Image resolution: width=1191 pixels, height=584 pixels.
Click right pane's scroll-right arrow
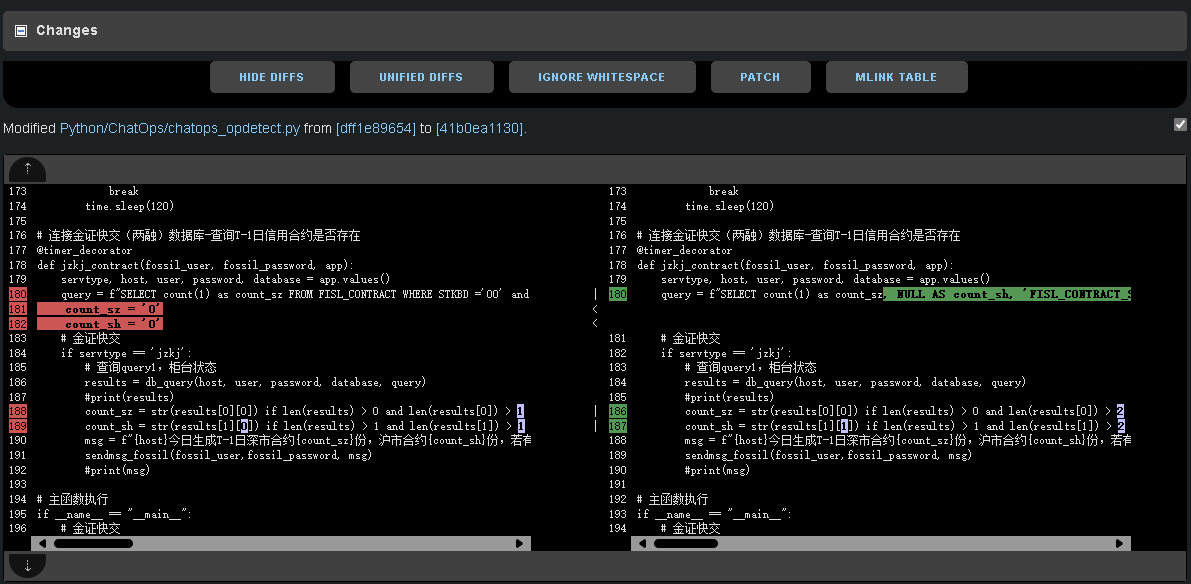(x=1120, y=543)
